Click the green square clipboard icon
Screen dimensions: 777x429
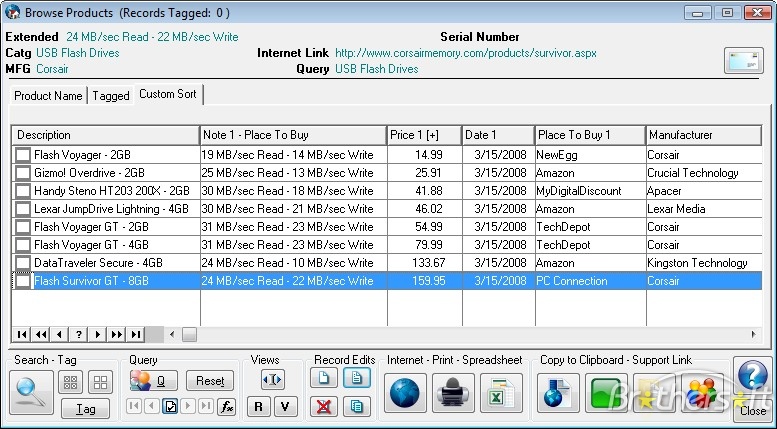click(x=606, y=393)
